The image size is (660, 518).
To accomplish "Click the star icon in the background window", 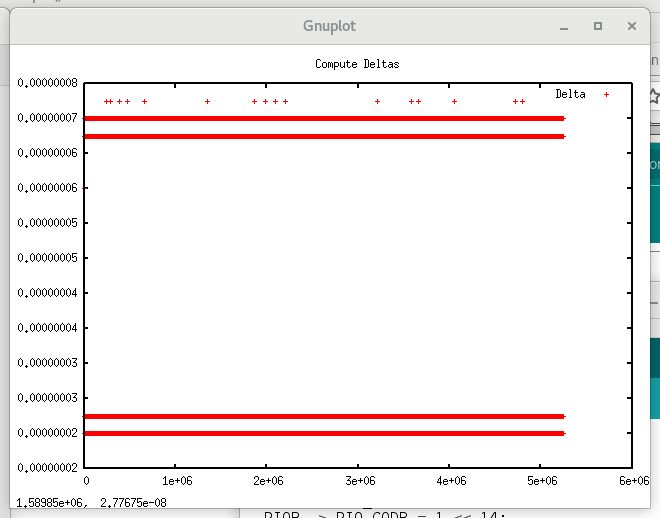I will [655, 96].
